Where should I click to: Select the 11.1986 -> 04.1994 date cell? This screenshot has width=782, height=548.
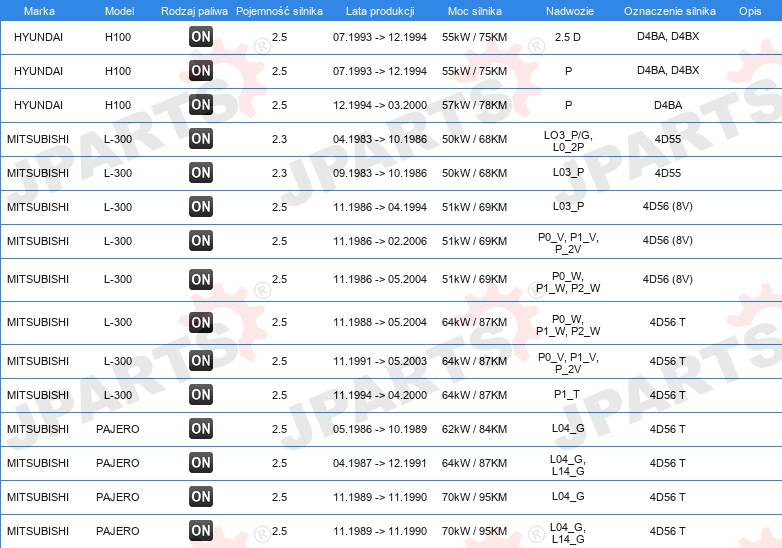[x=380, y=207]
